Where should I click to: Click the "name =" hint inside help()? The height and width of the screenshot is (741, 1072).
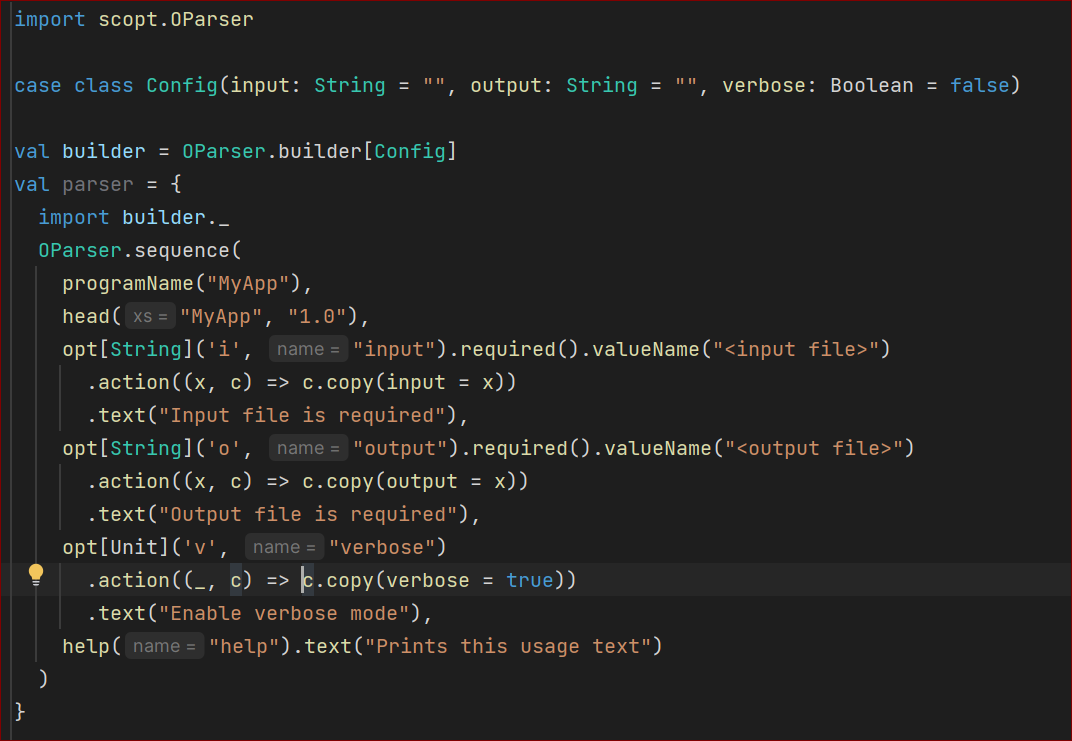(x=164, y=646)
